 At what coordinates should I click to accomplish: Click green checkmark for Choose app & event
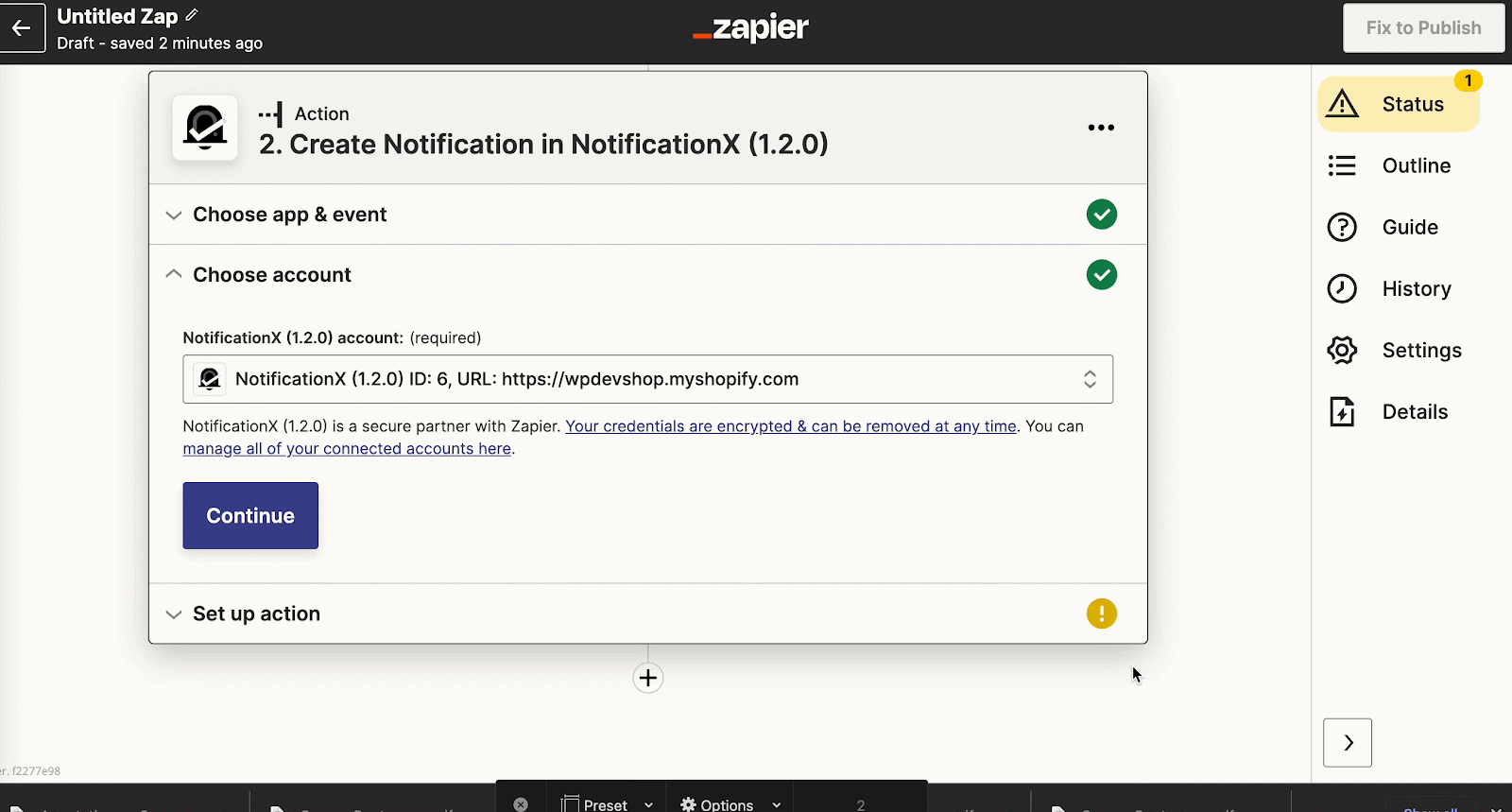tap(1101, 215)
